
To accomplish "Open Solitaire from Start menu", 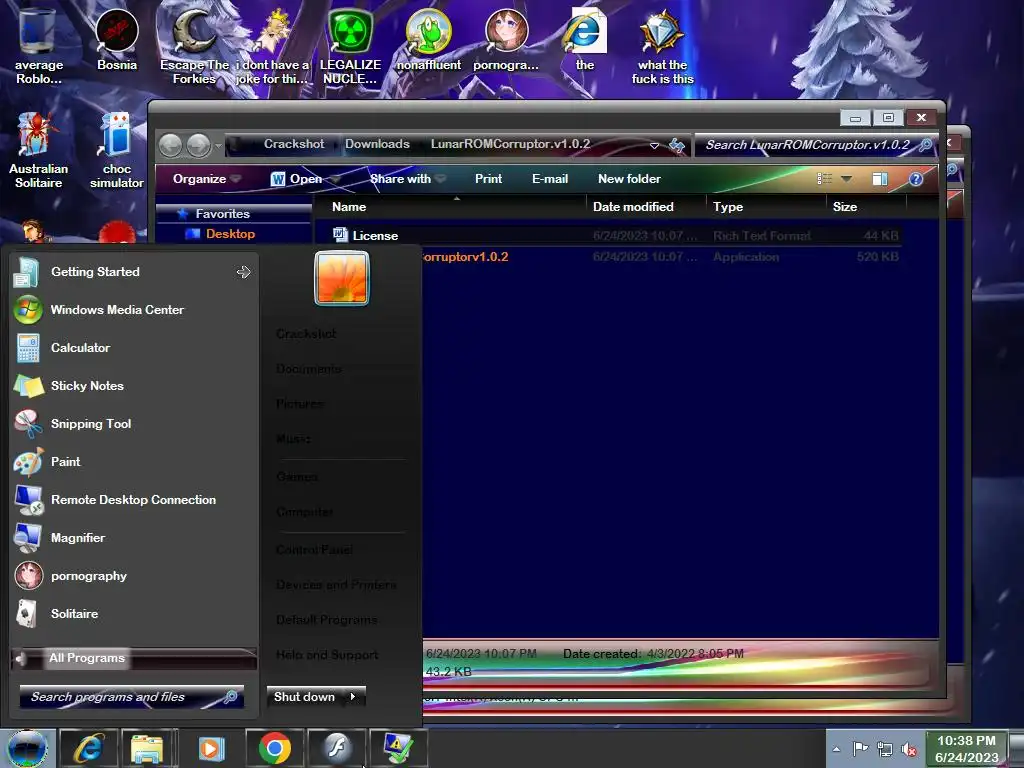I will coord(133,614).
